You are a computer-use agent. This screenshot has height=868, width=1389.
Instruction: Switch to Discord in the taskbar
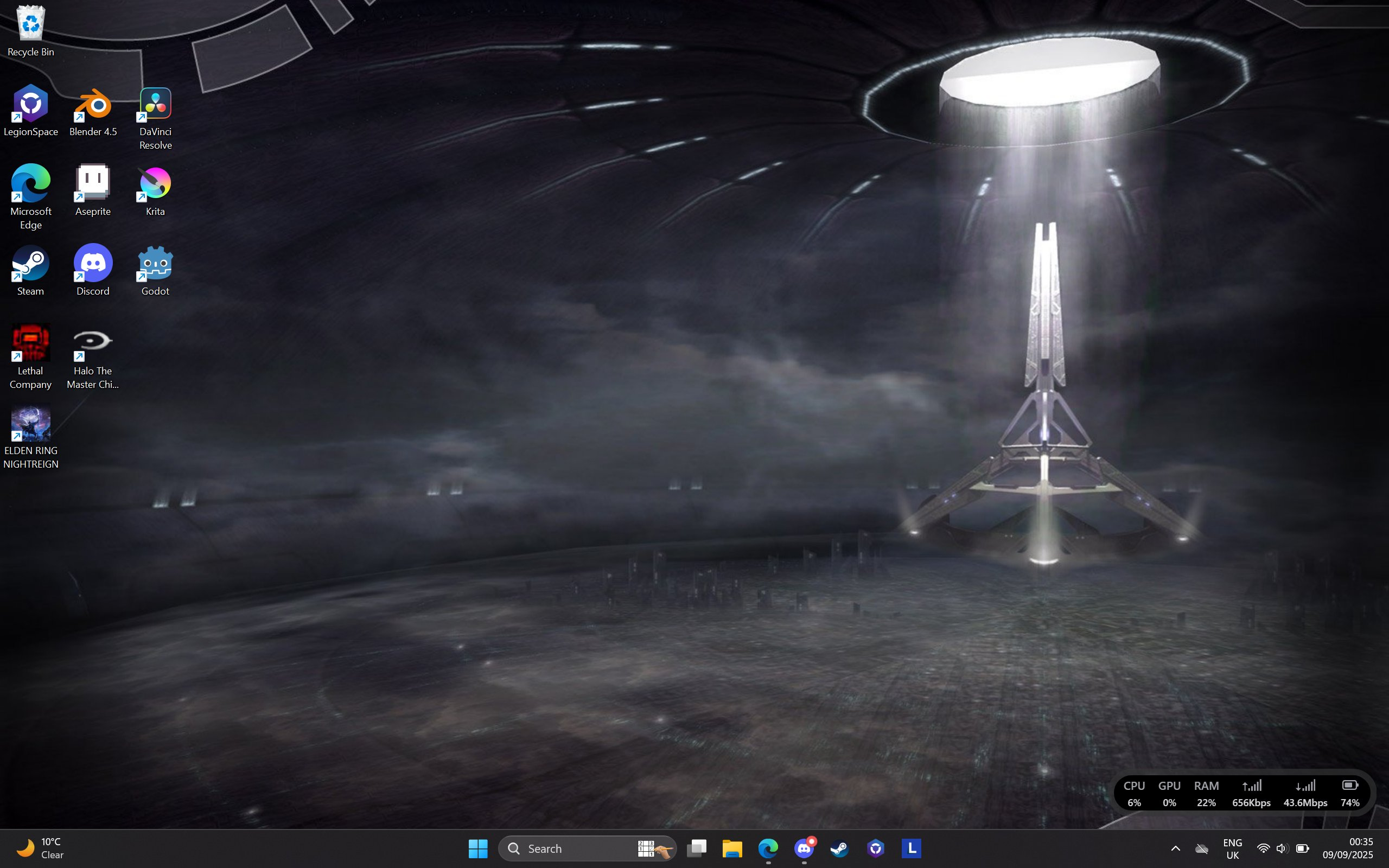[804, 848]
